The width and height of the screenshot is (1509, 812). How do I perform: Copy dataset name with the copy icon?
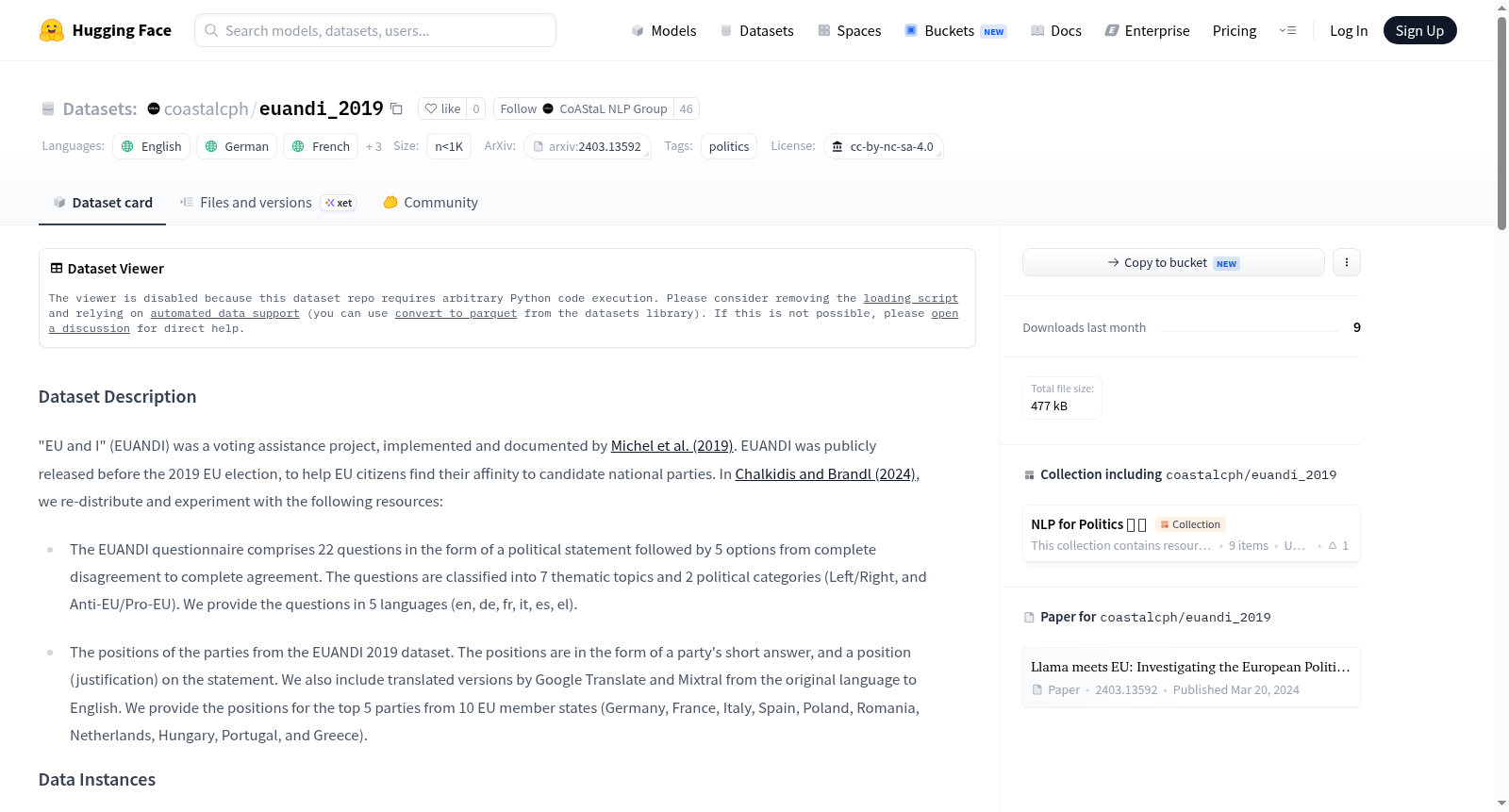(x=397, y=108)
